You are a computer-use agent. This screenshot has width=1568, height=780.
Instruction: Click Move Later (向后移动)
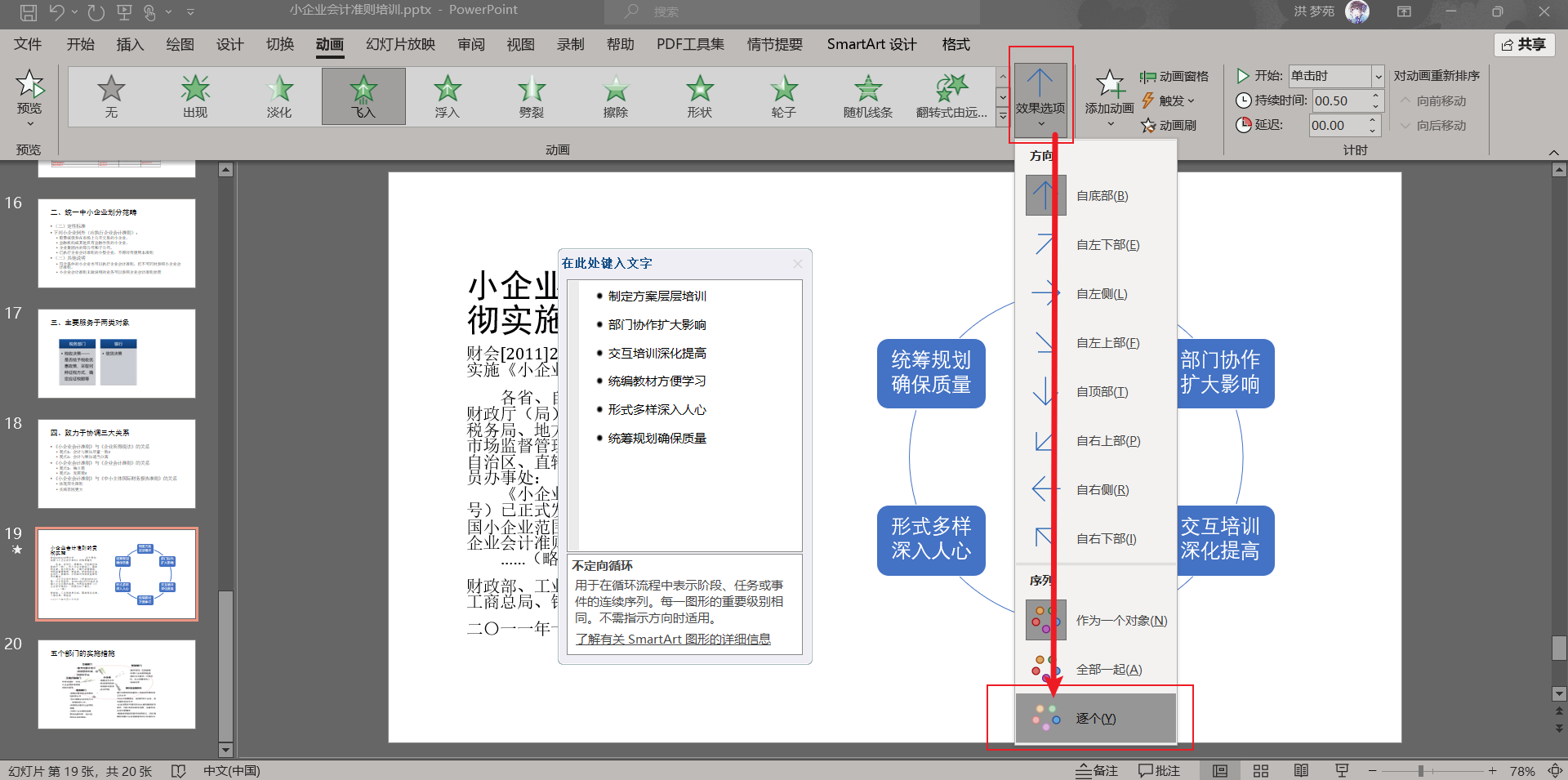click(1433, 125)
